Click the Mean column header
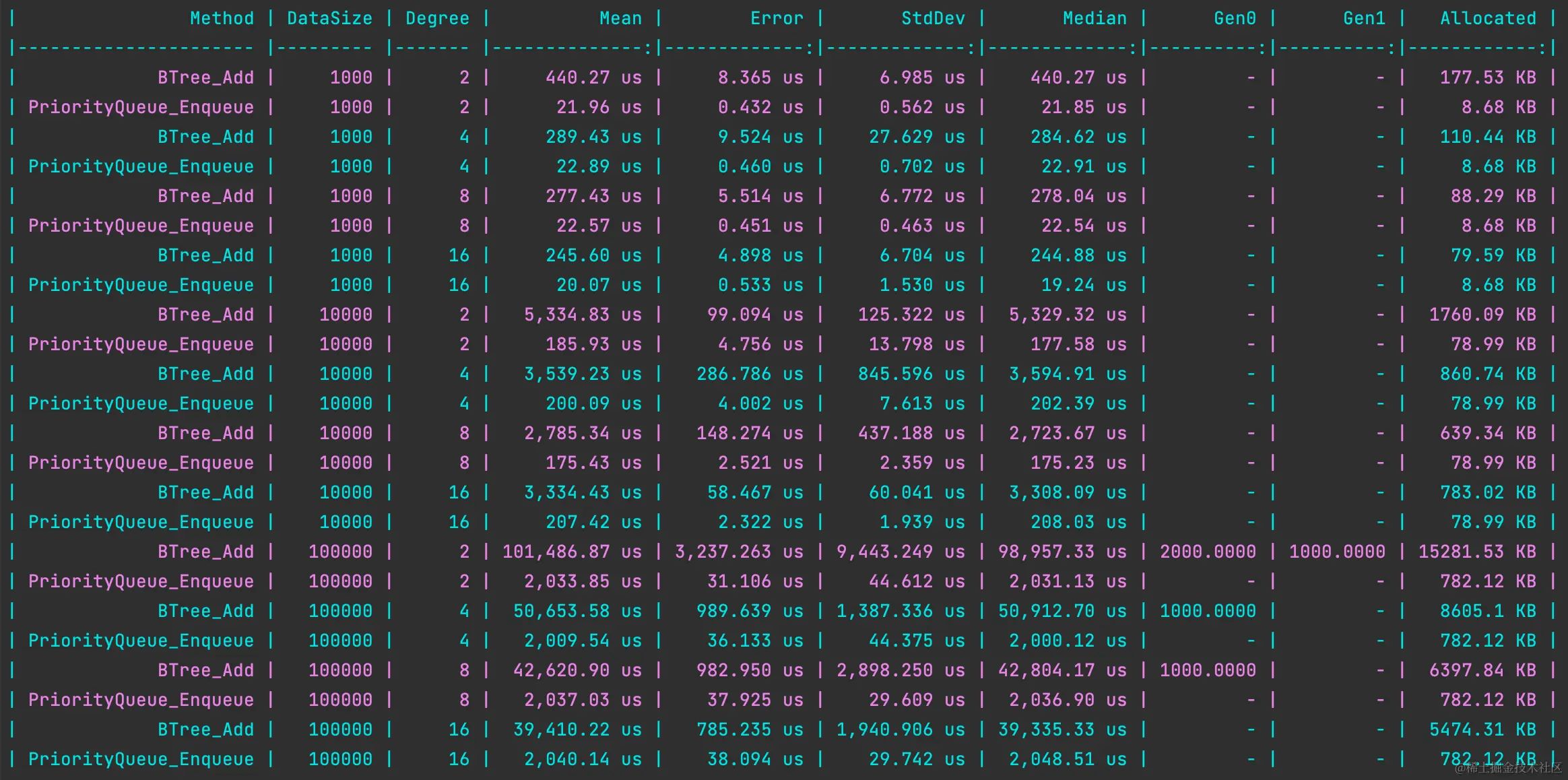The height and width of the screenshot is (780, 1568). coord(620,18)
